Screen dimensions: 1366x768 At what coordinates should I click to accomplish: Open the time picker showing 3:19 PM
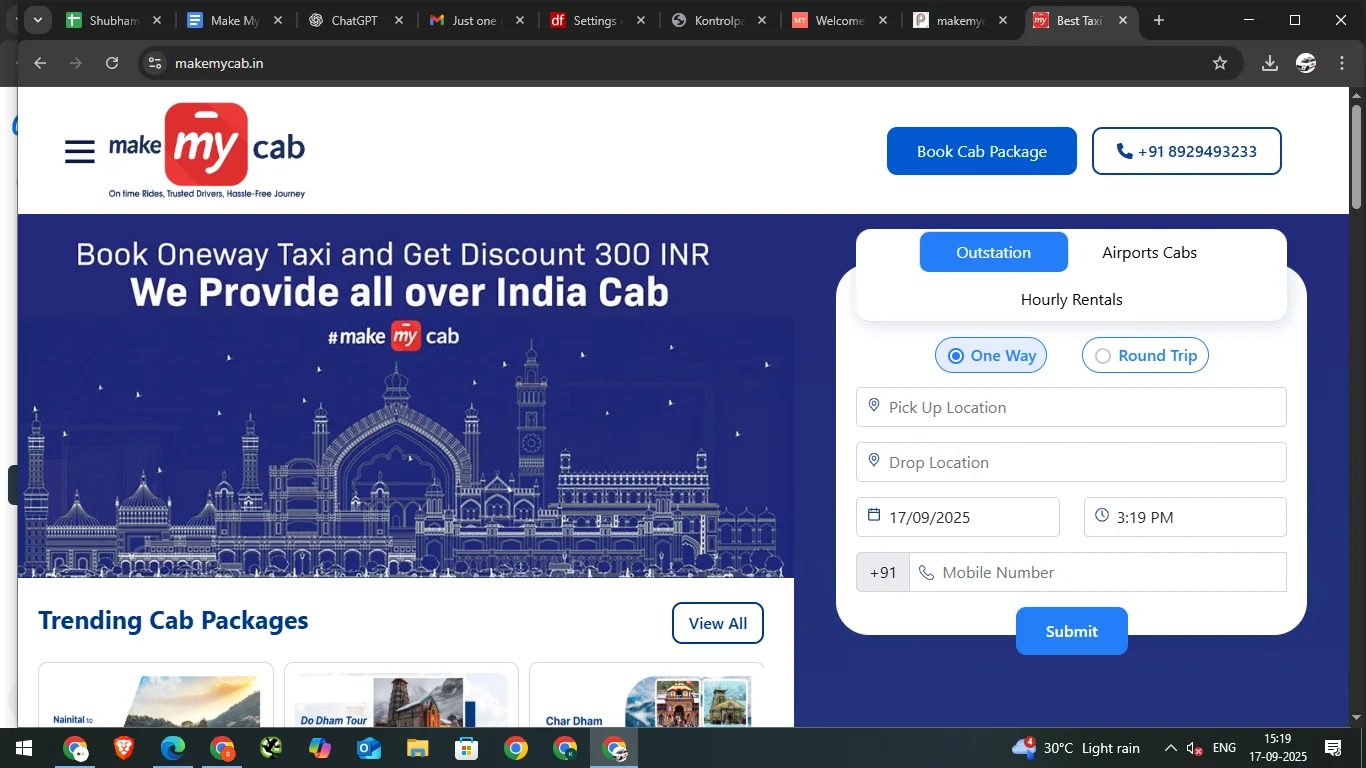point(1185,517)
